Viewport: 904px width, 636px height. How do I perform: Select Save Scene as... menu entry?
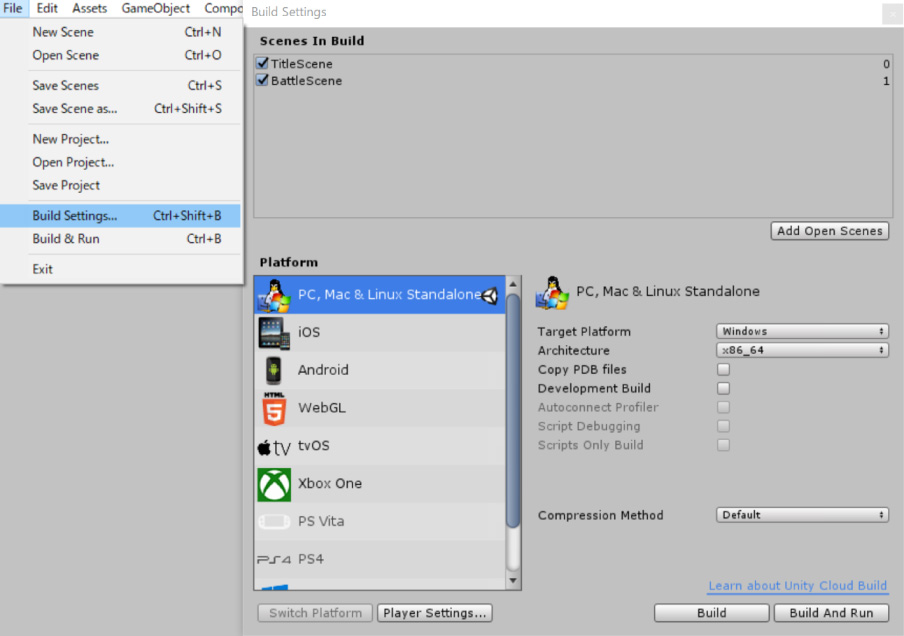pos(120,109)
